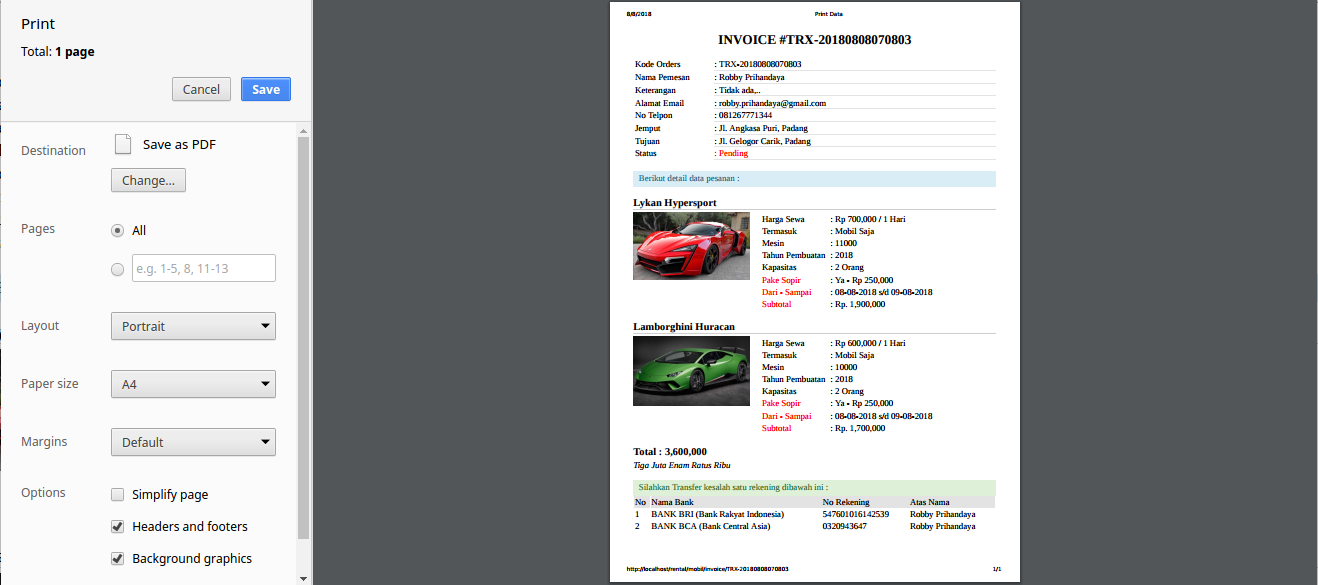The height and width of the screenshot is (585, 1318).
Task: Click the scroll-down arrow of the settings panel
Action: 304,577
